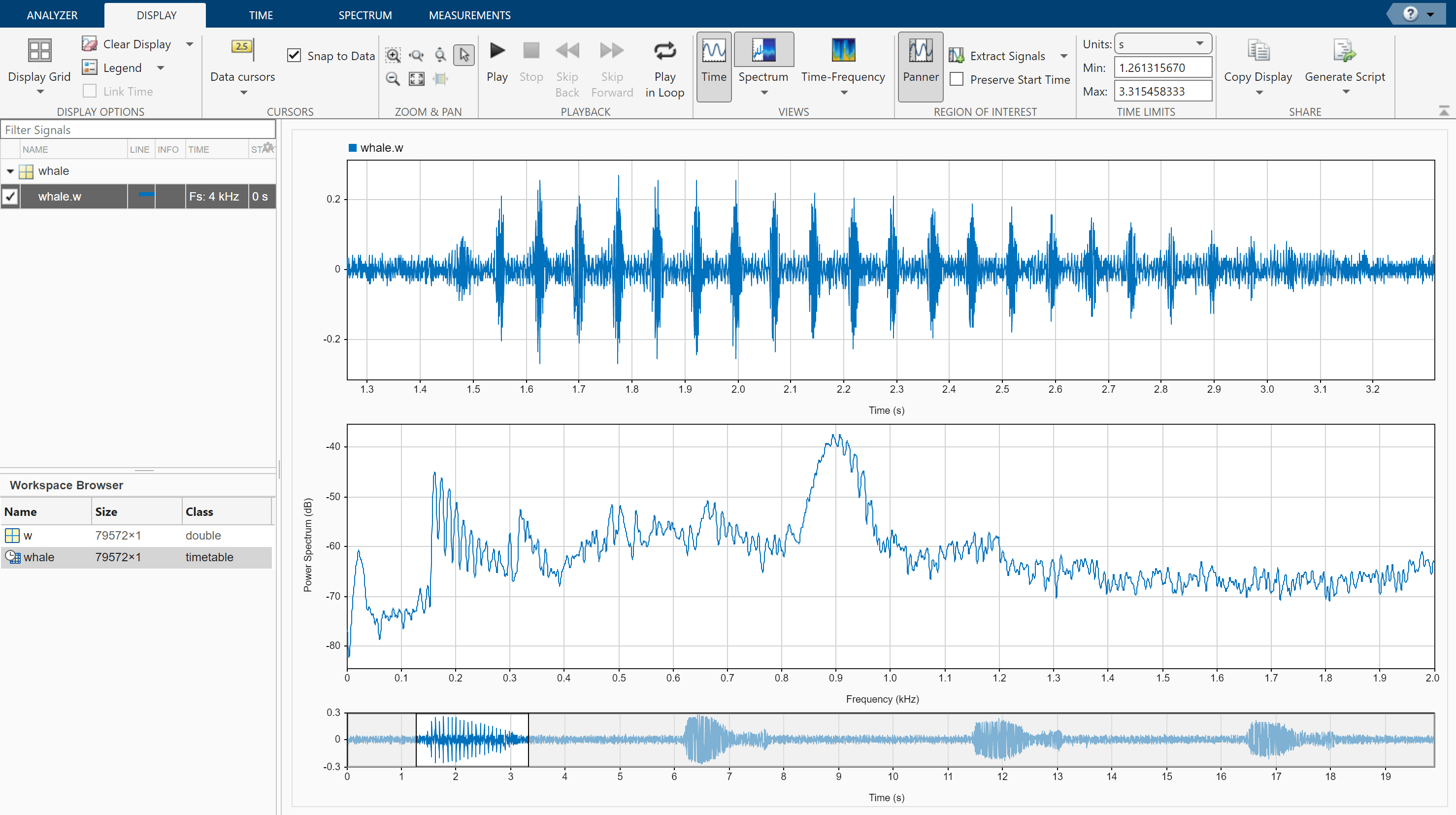The height and width of the screenshot is (815, 1456).
Task: Select the Zoom In tool
Action: click(393, 55)
